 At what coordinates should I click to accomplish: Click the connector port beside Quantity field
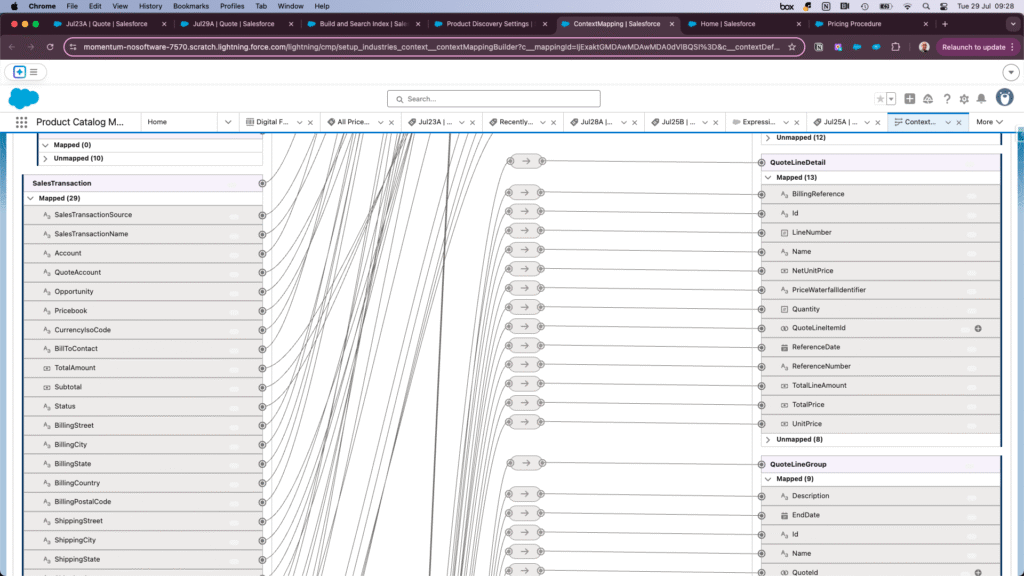point(761,309)
